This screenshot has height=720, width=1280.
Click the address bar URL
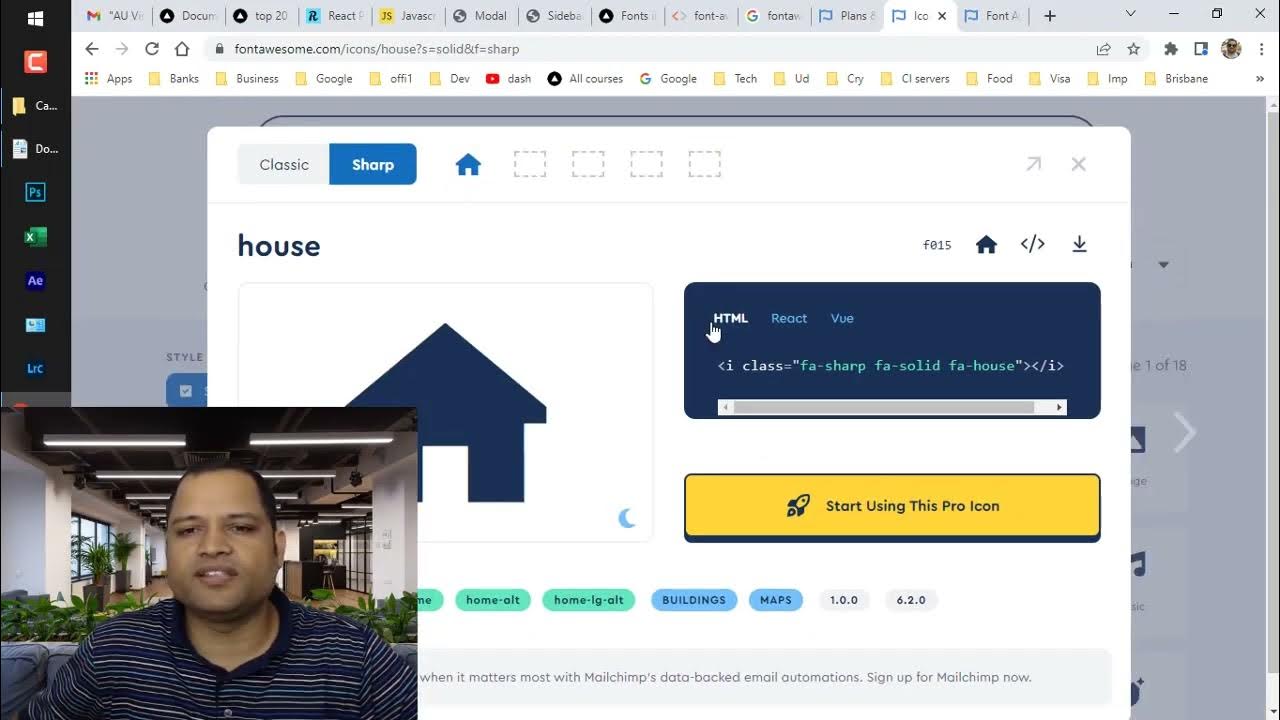377,49
